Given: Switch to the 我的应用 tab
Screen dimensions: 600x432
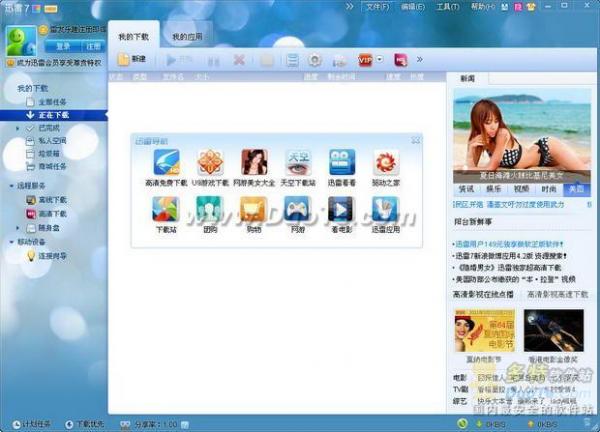Looking at the screenshot, I should pyautogui.click(x=187, y=37).
